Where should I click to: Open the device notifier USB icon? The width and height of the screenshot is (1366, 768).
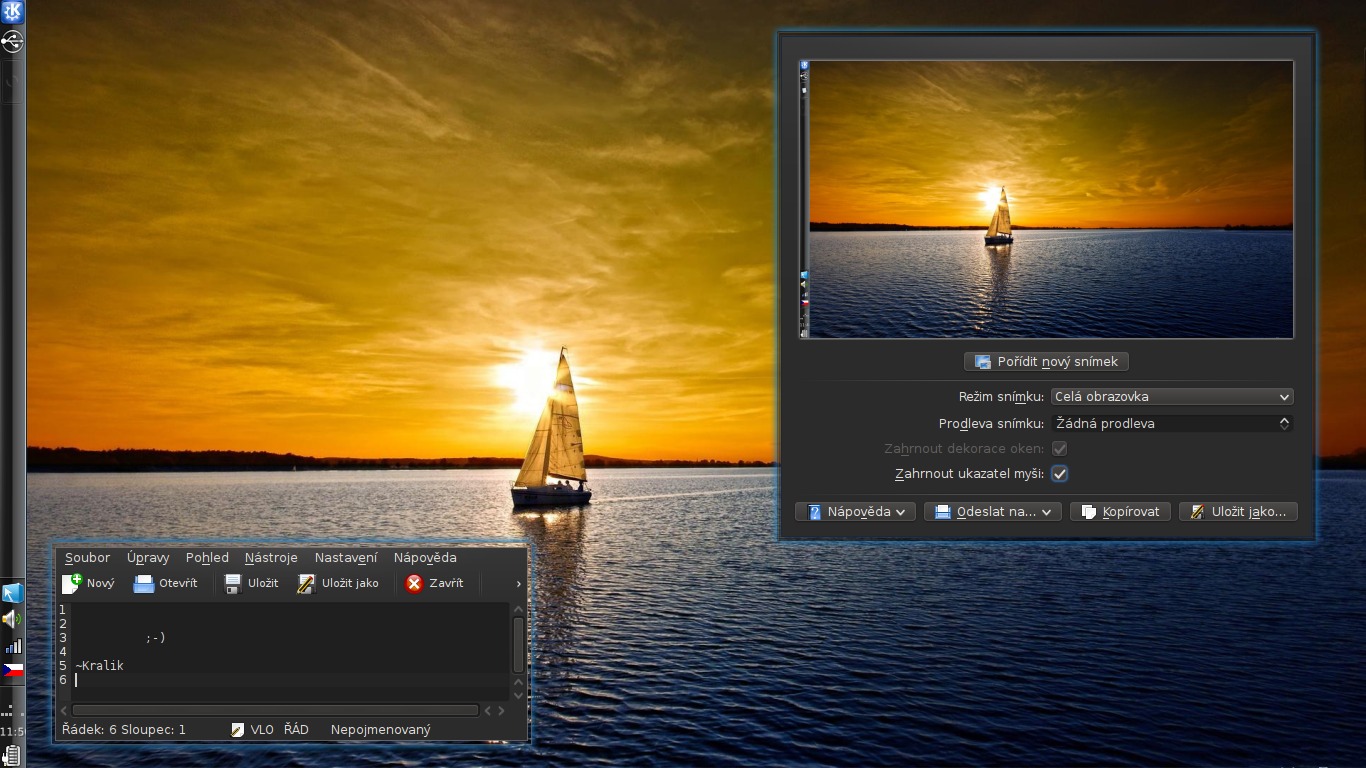[12, 42]
